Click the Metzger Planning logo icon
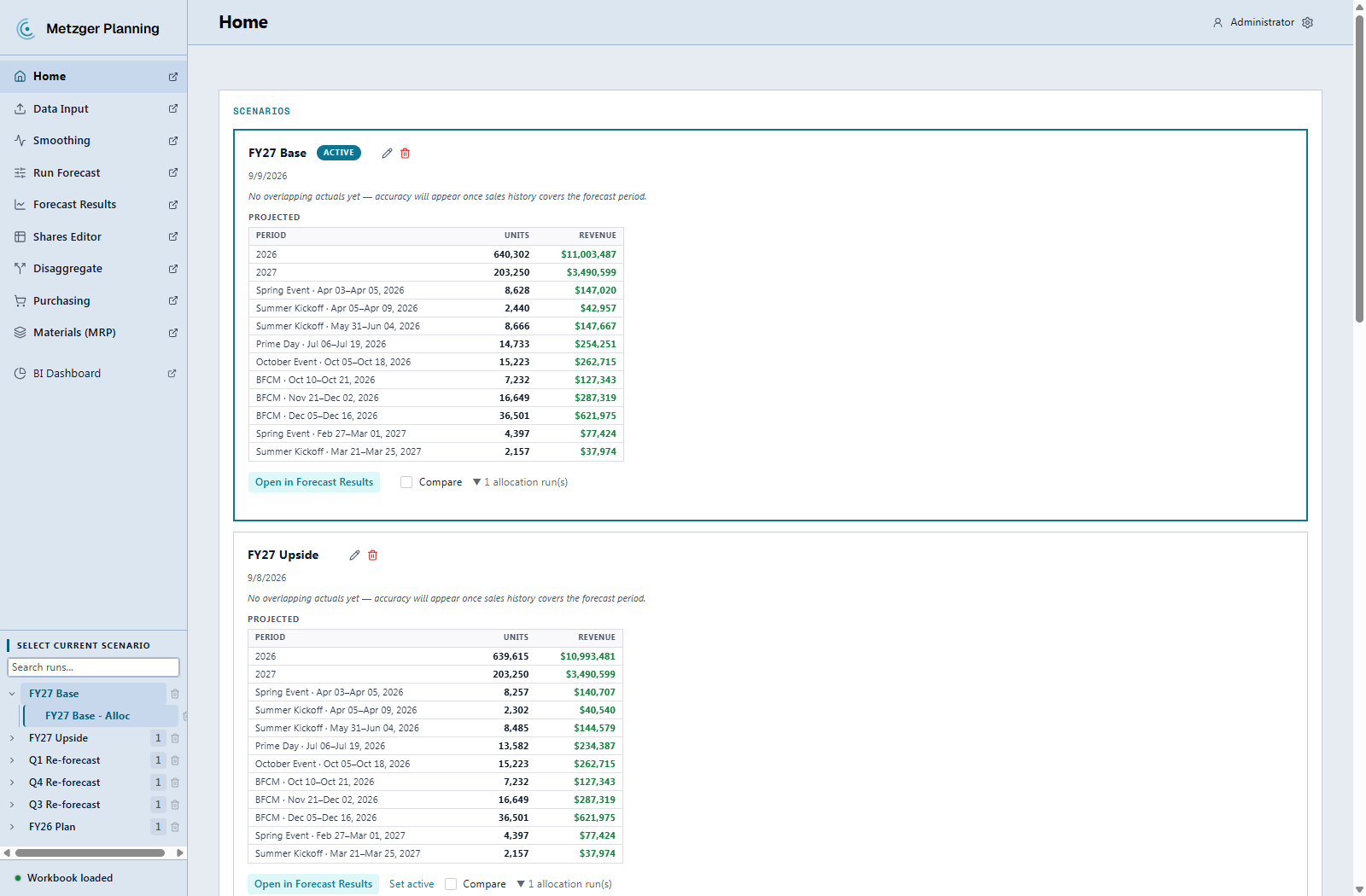 tap(26, 29)
